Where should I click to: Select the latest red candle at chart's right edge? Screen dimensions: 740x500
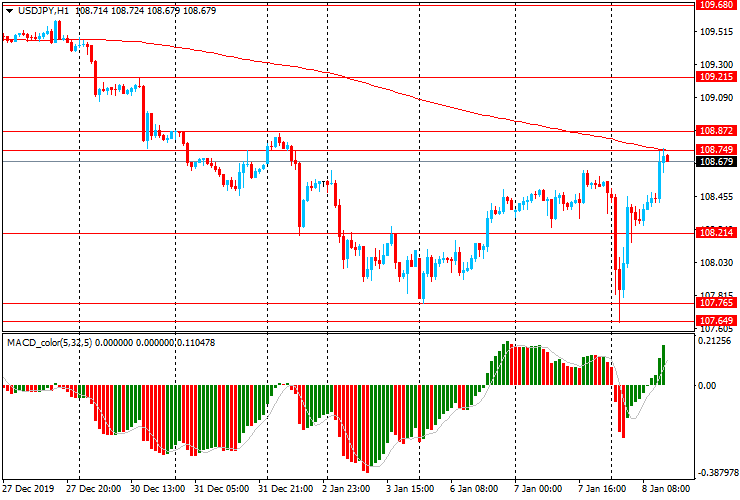pyautogui.click(x=667, y=158)
